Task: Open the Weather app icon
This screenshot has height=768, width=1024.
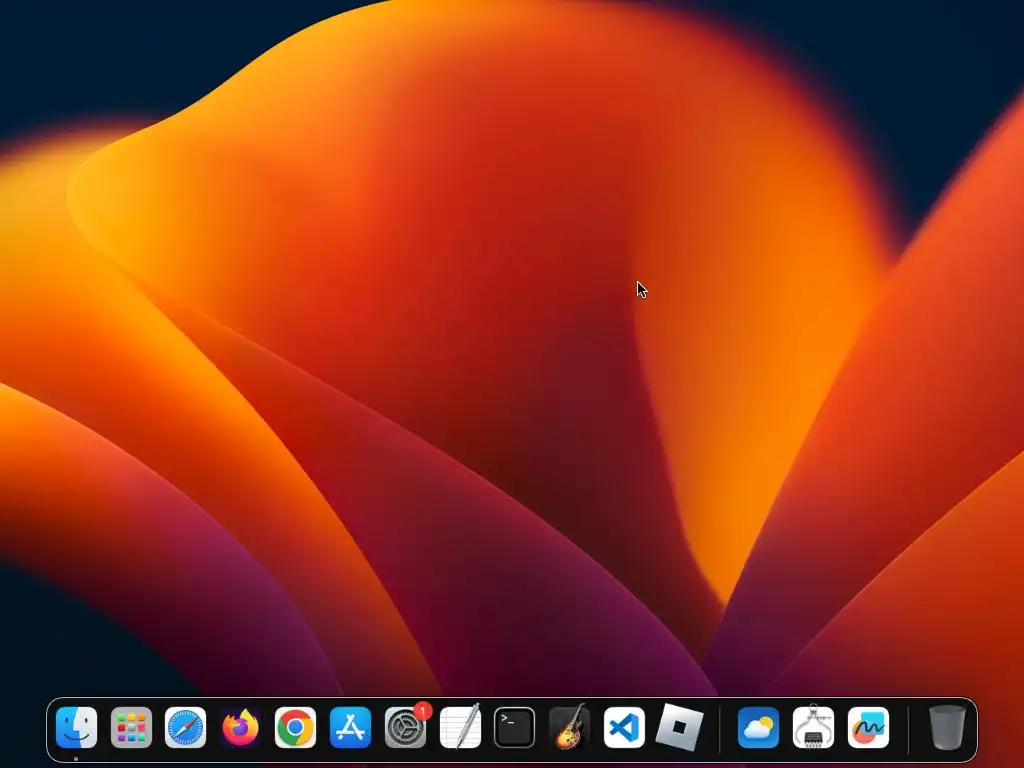Action: [x=758, y=727]
